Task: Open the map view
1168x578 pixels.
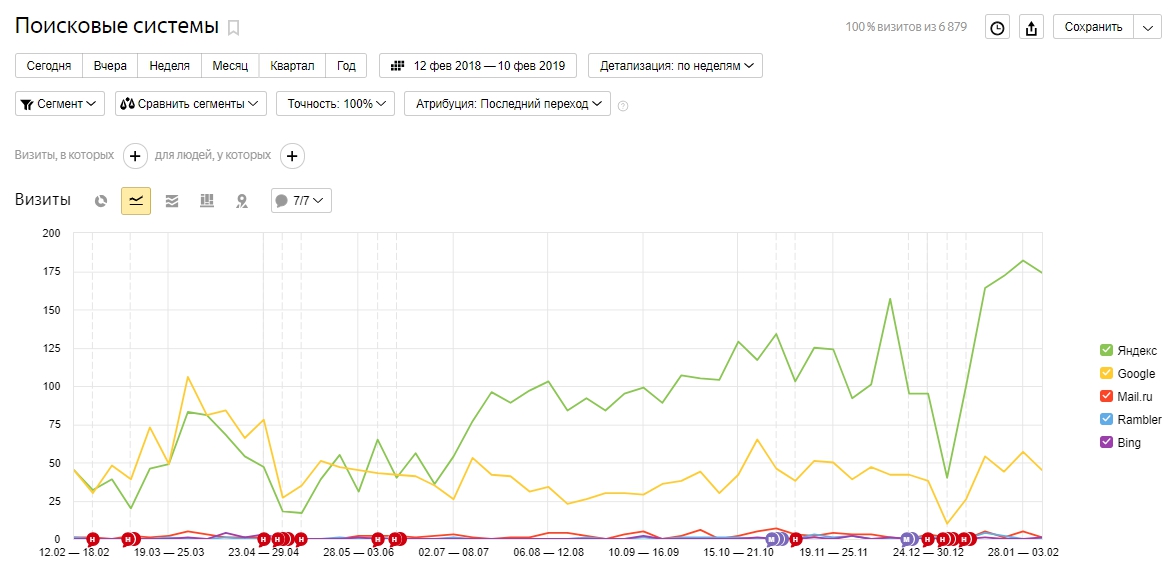Action: click(241, 201)
